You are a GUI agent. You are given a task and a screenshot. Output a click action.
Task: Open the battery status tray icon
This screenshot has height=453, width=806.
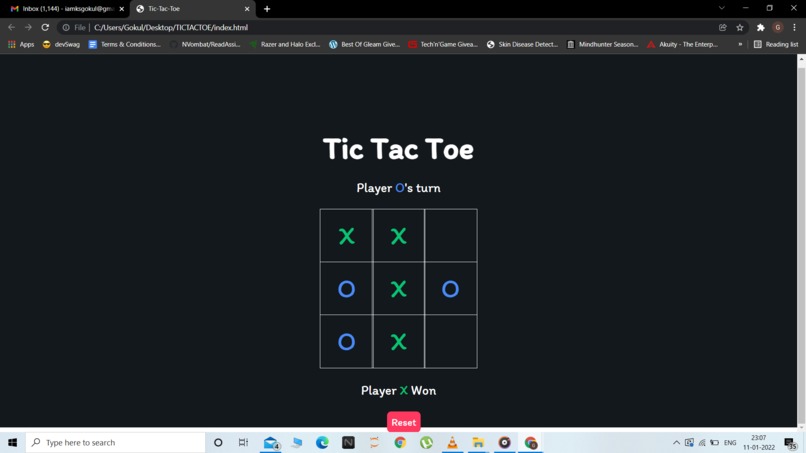tap(715, 442)
